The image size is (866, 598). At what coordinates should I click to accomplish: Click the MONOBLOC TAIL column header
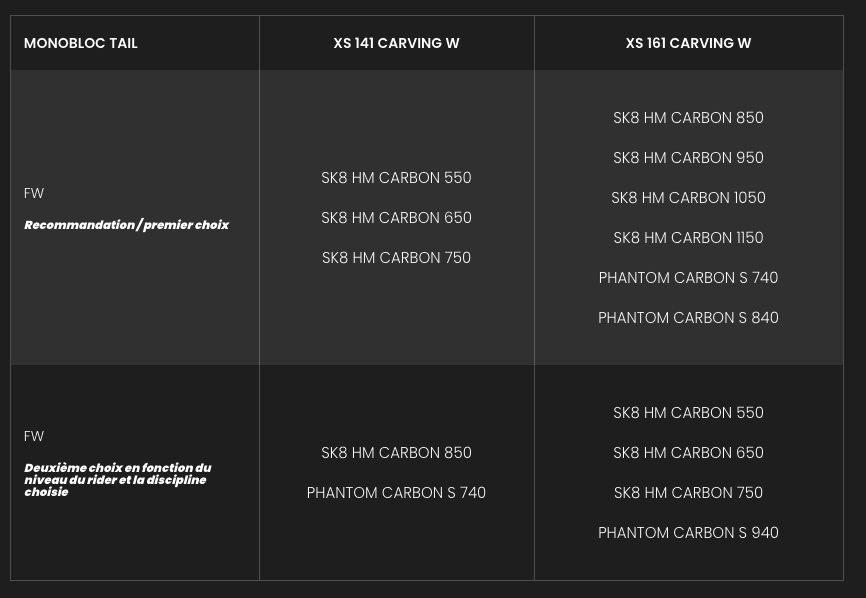81,43
